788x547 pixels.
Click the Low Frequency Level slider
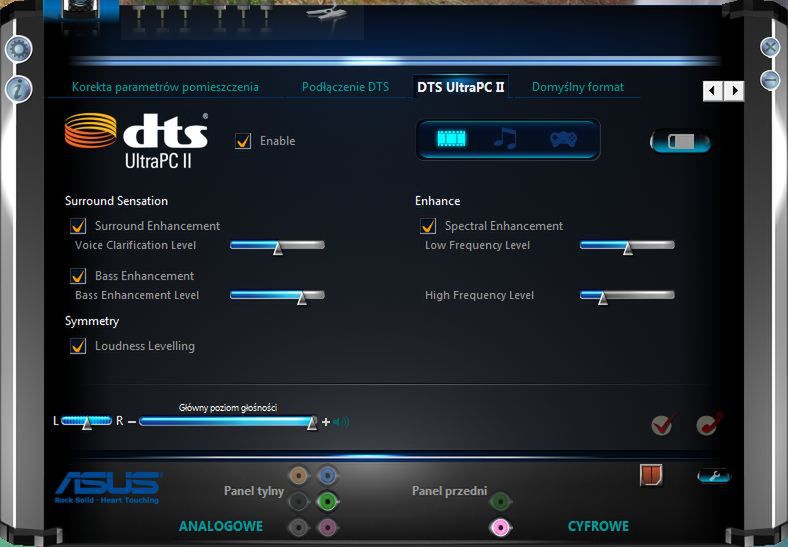[x=627, y=246]
